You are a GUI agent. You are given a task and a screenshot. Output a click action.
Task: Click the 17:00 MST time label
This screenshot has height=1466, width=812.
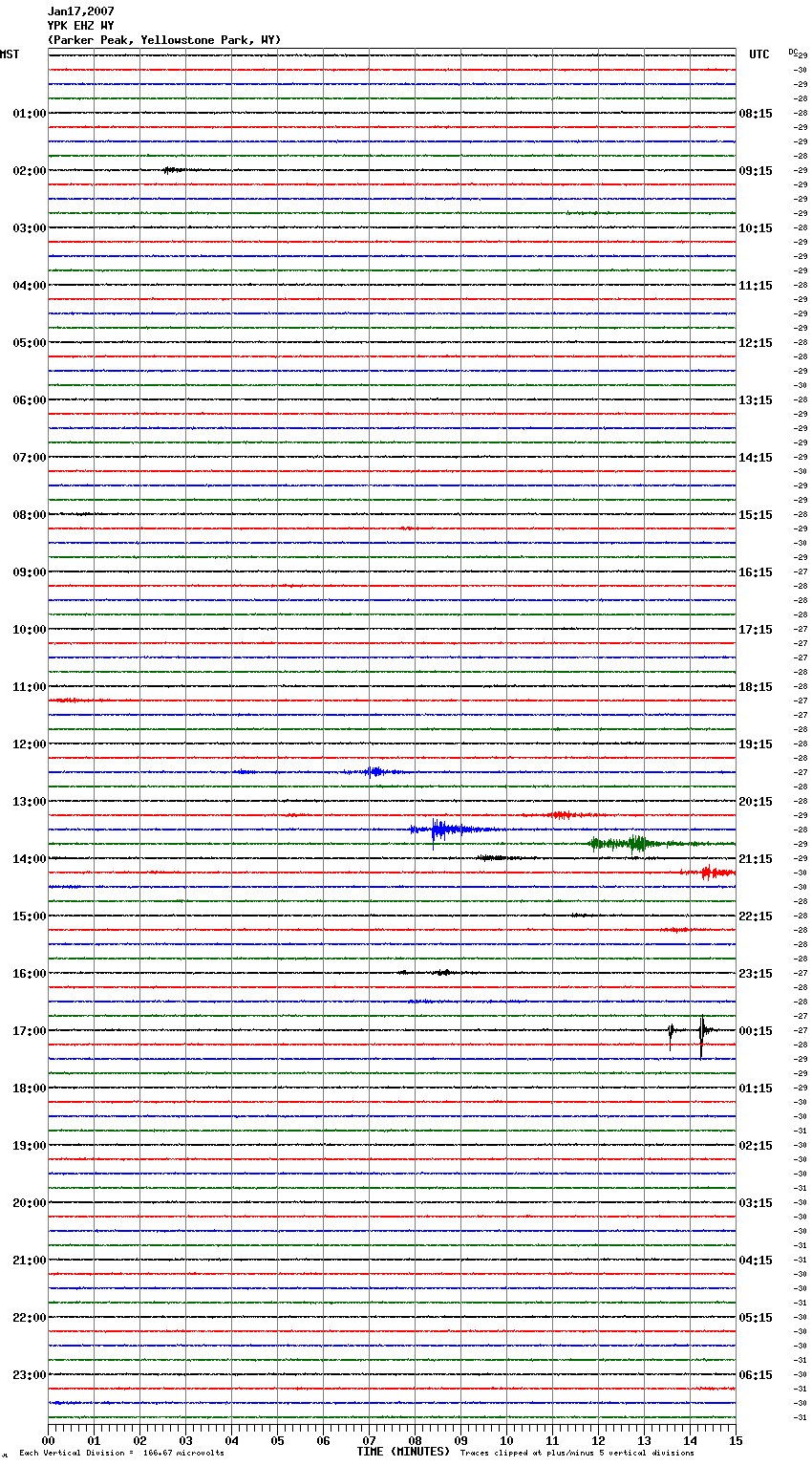point(30,1031)
